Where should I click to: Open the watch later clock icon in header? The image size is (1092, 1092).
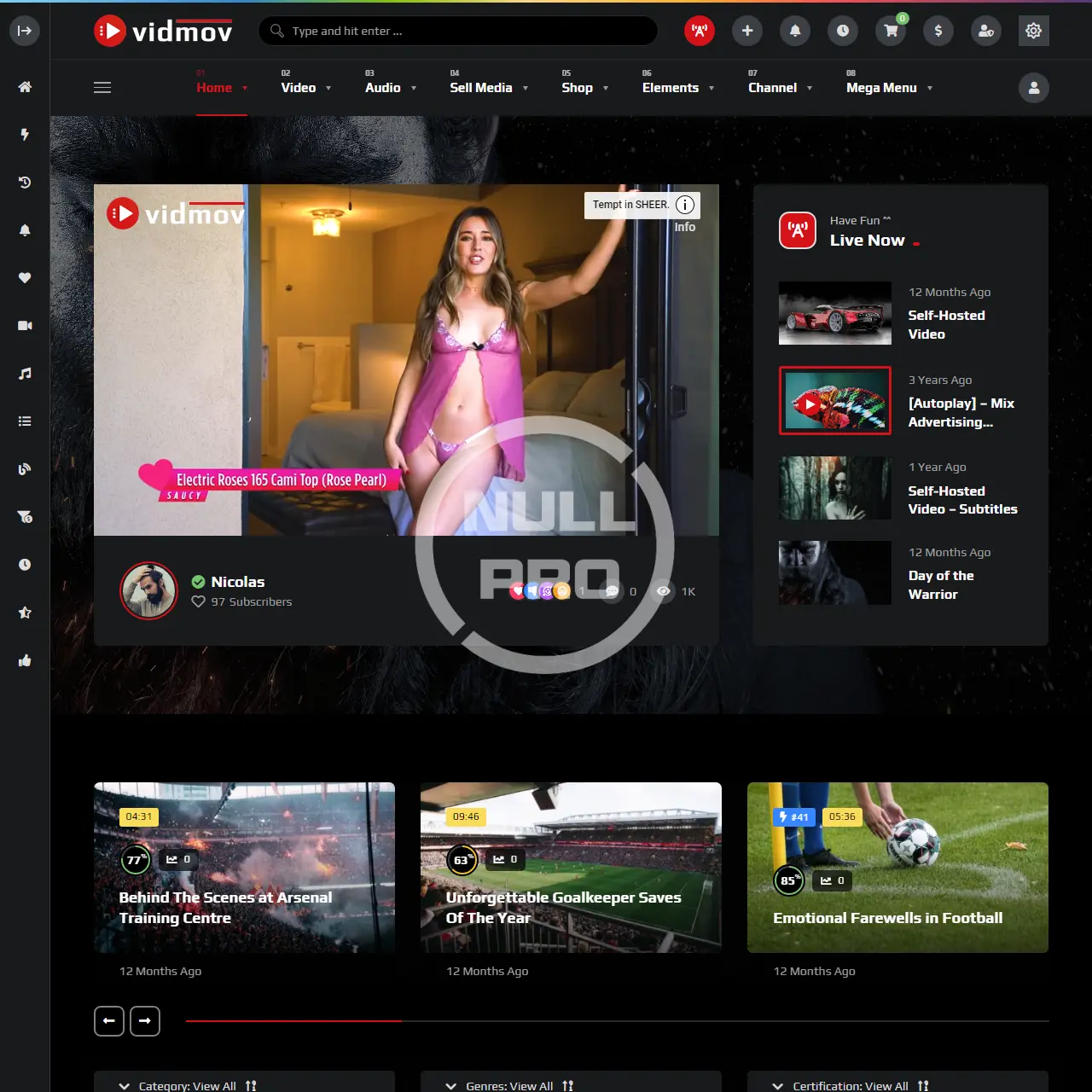click(x=843, y=31)
